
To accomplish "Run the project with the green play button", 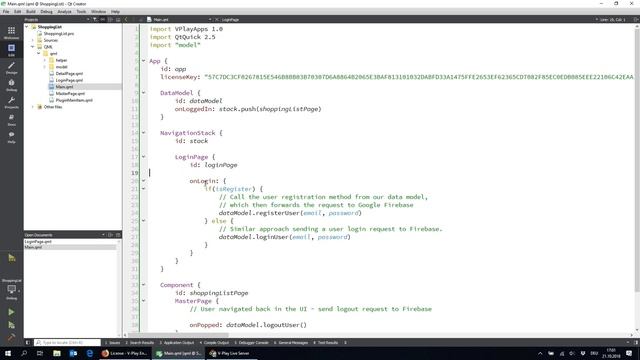I will pyautogui.click(x=11, y=312).
